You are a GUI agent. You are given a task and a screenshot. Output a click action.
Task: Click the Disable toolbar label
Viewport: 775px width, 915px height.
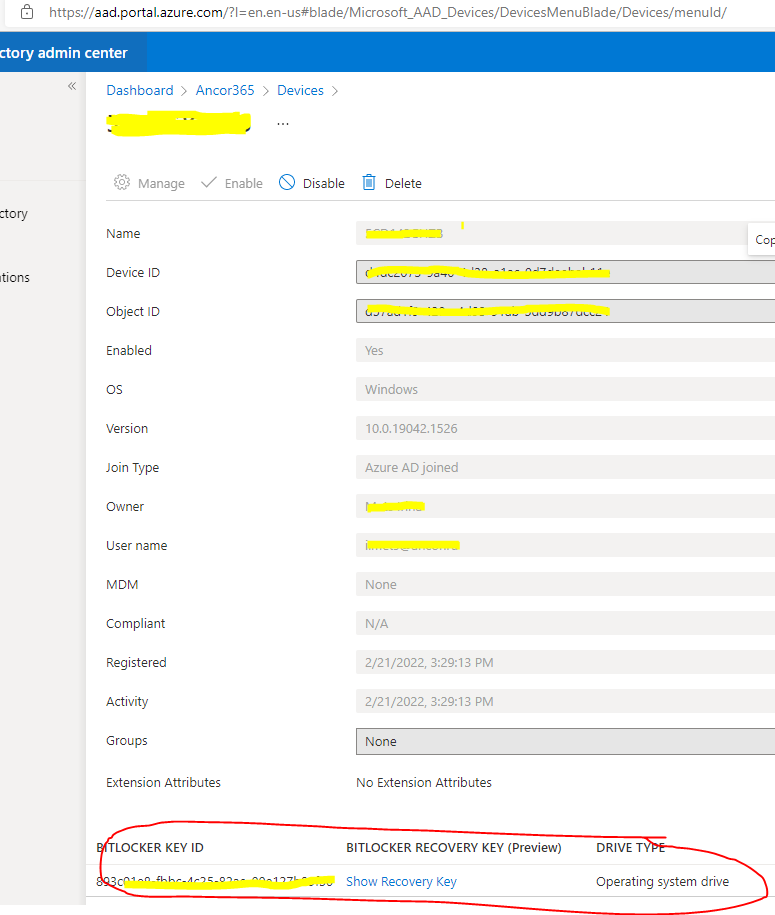pyautogui.click(x=323, y=183)
